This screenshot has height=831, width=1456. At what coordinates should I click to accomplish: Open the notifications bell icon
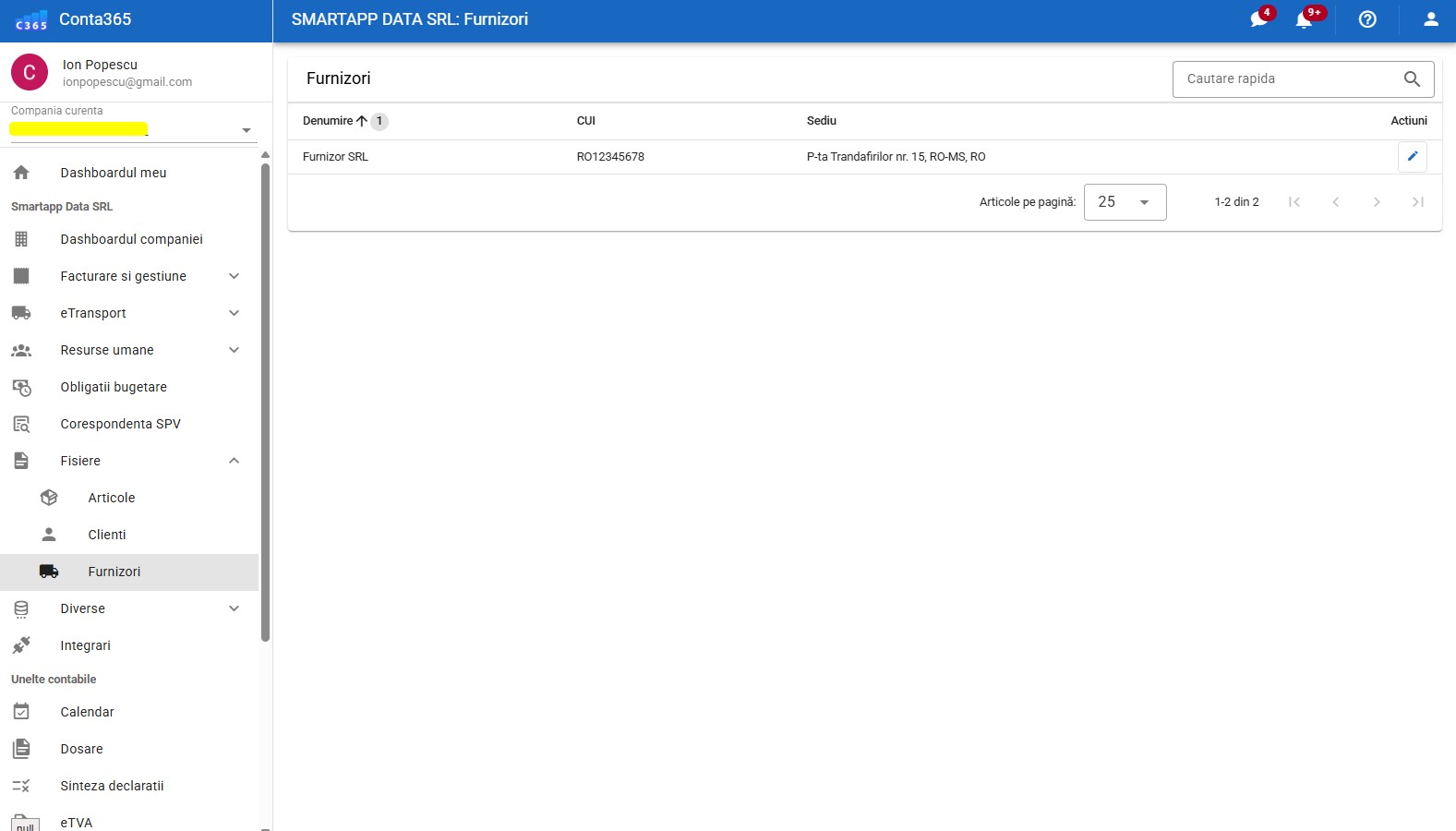click(1304, 19)
